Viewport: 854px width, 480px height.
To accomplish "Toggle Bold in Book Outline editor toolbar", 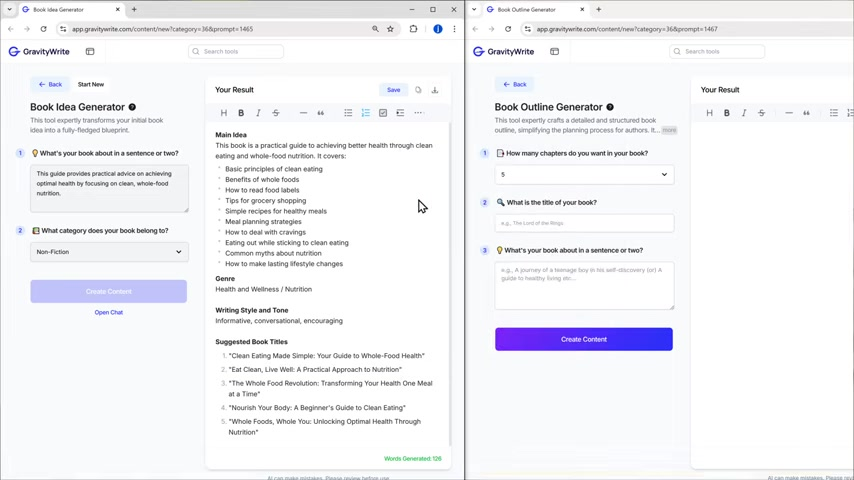I will tap(727, 113).
